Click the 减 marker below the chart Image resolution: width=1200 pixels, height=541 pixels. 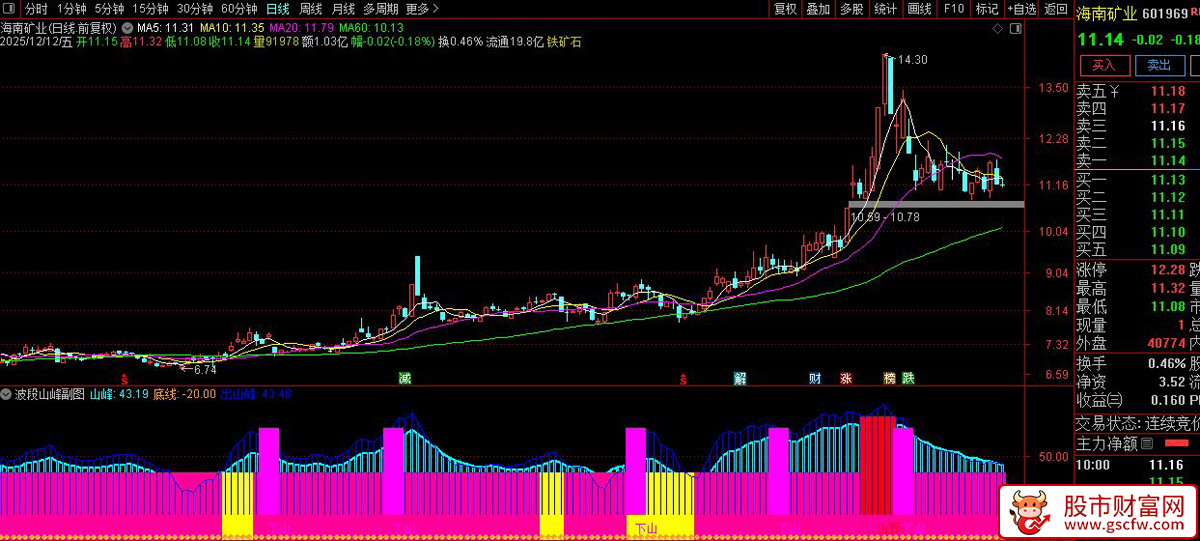(x=404, y=379)
